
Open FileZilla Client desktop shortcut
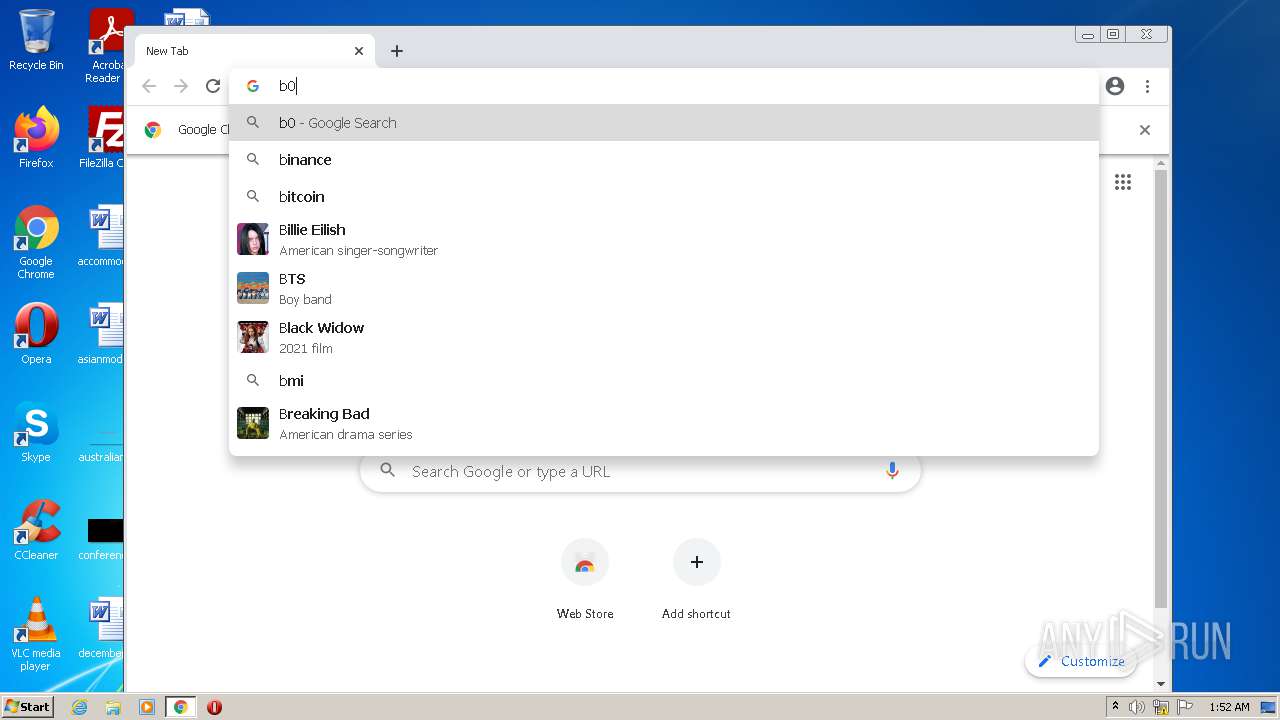[x=102, y=137]
